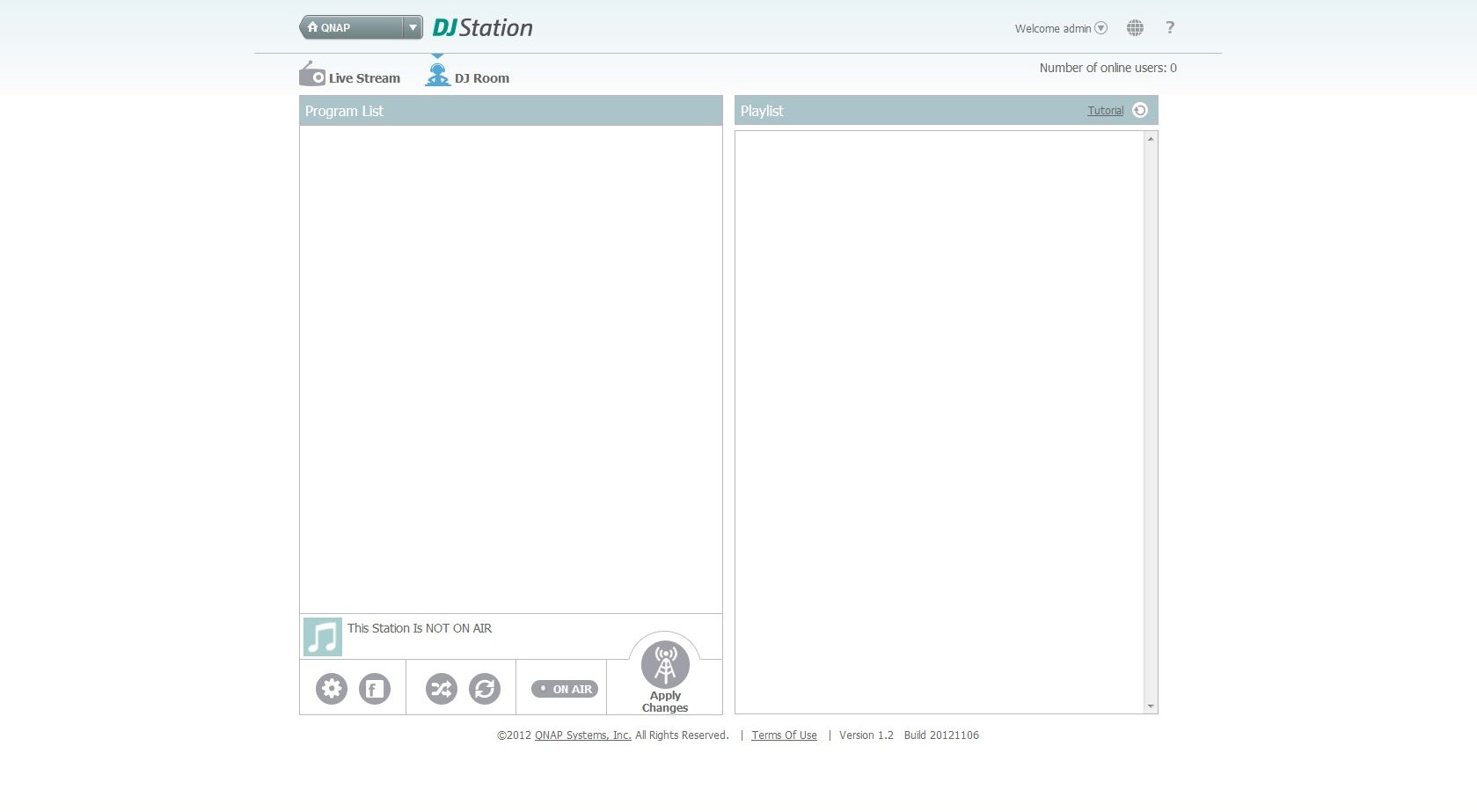Visit the QNAP Systems, Inc. link
The height and width of the screenshot is (812, 1477).
pos(582,735)
